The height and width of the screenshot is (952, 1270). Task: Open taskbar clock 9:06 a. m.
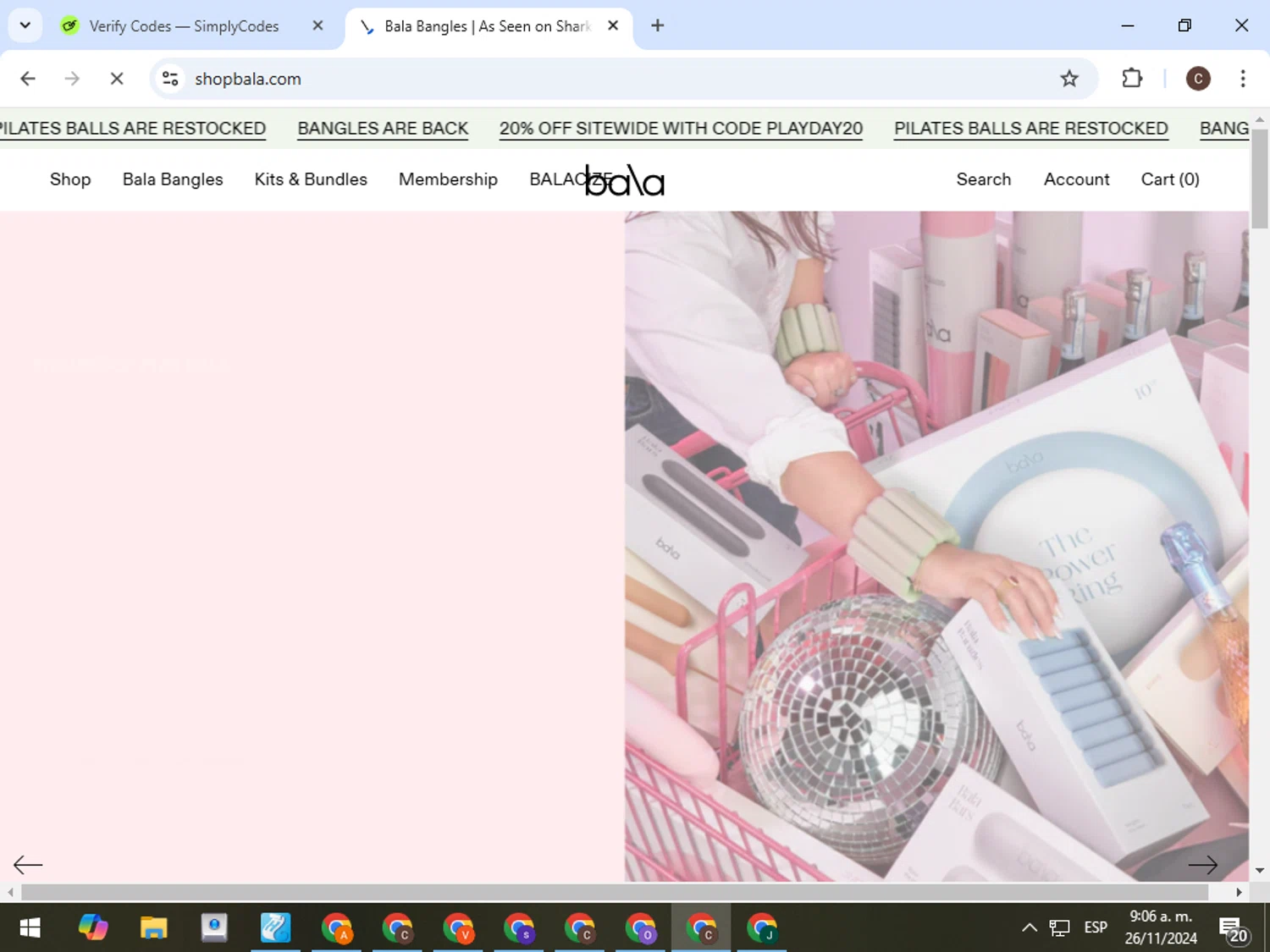pyautogui.click(x=1161, y=927)
